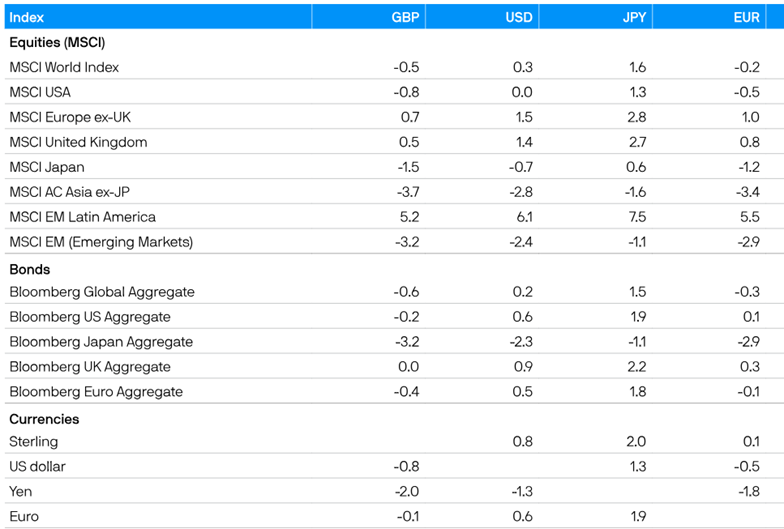Click the USD column header
Image resolution: width=784 pixels, height=529 pixels.
point(519,17)
